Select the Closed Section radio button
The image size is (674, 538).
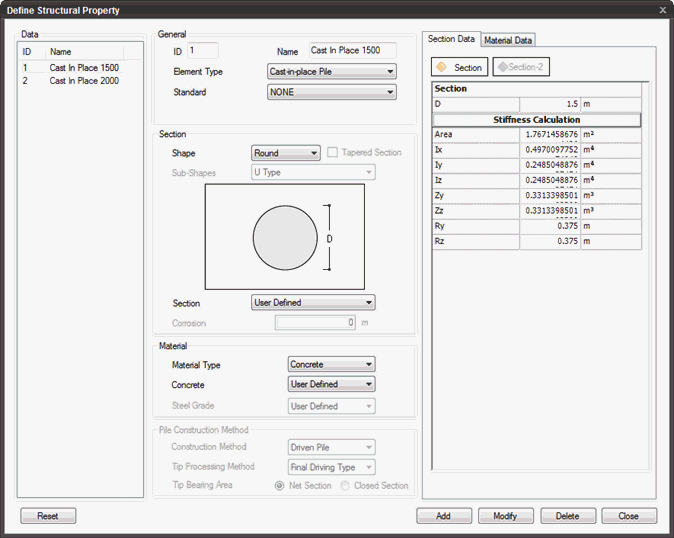pyautogui.click(x=345, y=486)
